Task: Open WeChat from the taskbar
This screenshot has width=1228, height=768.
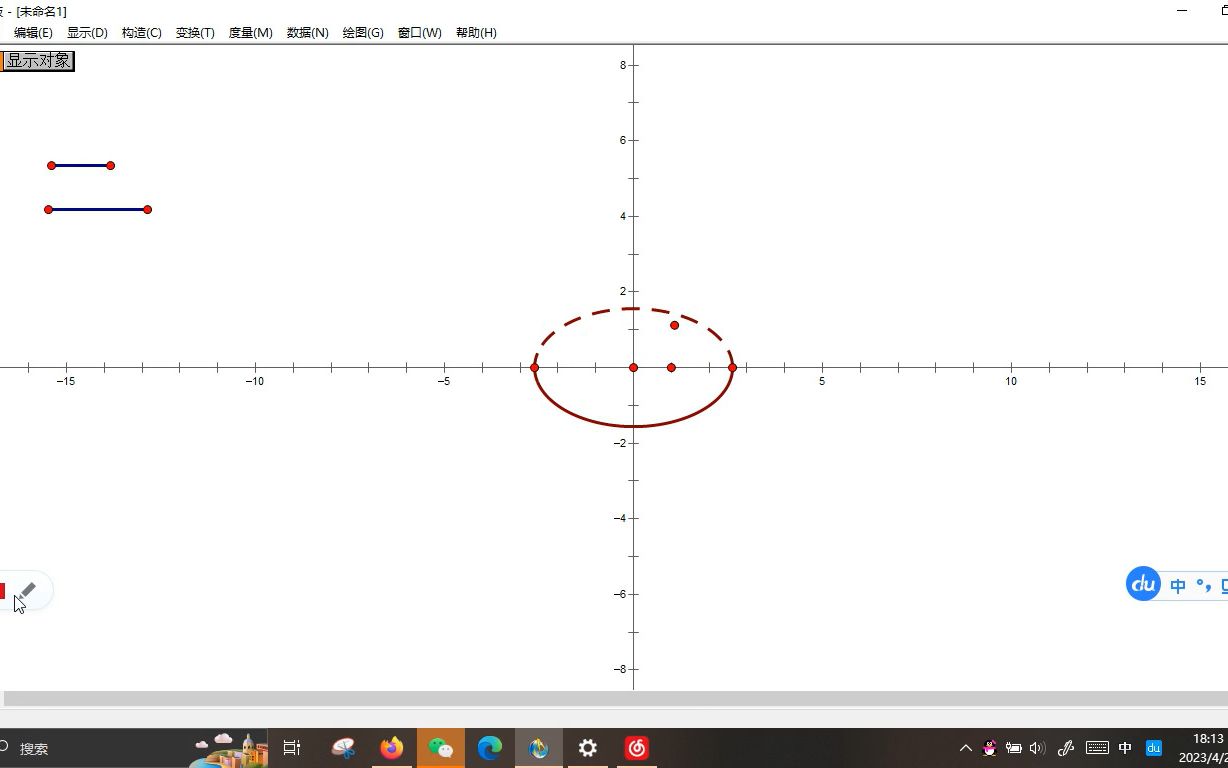Action: (441, 748)
